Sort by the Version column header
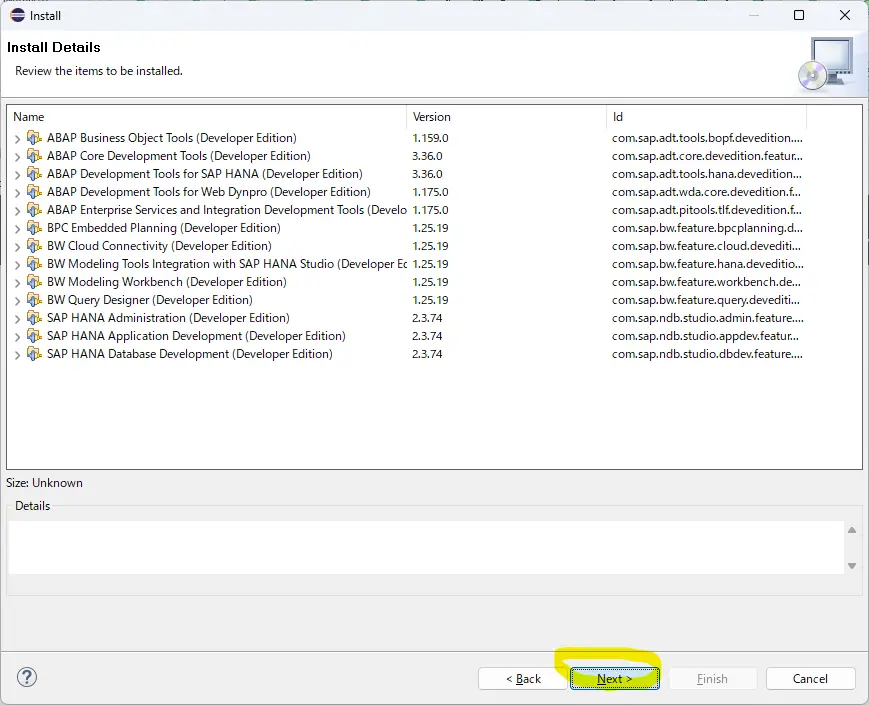This screenshot has height=705, width=869. 507,117
